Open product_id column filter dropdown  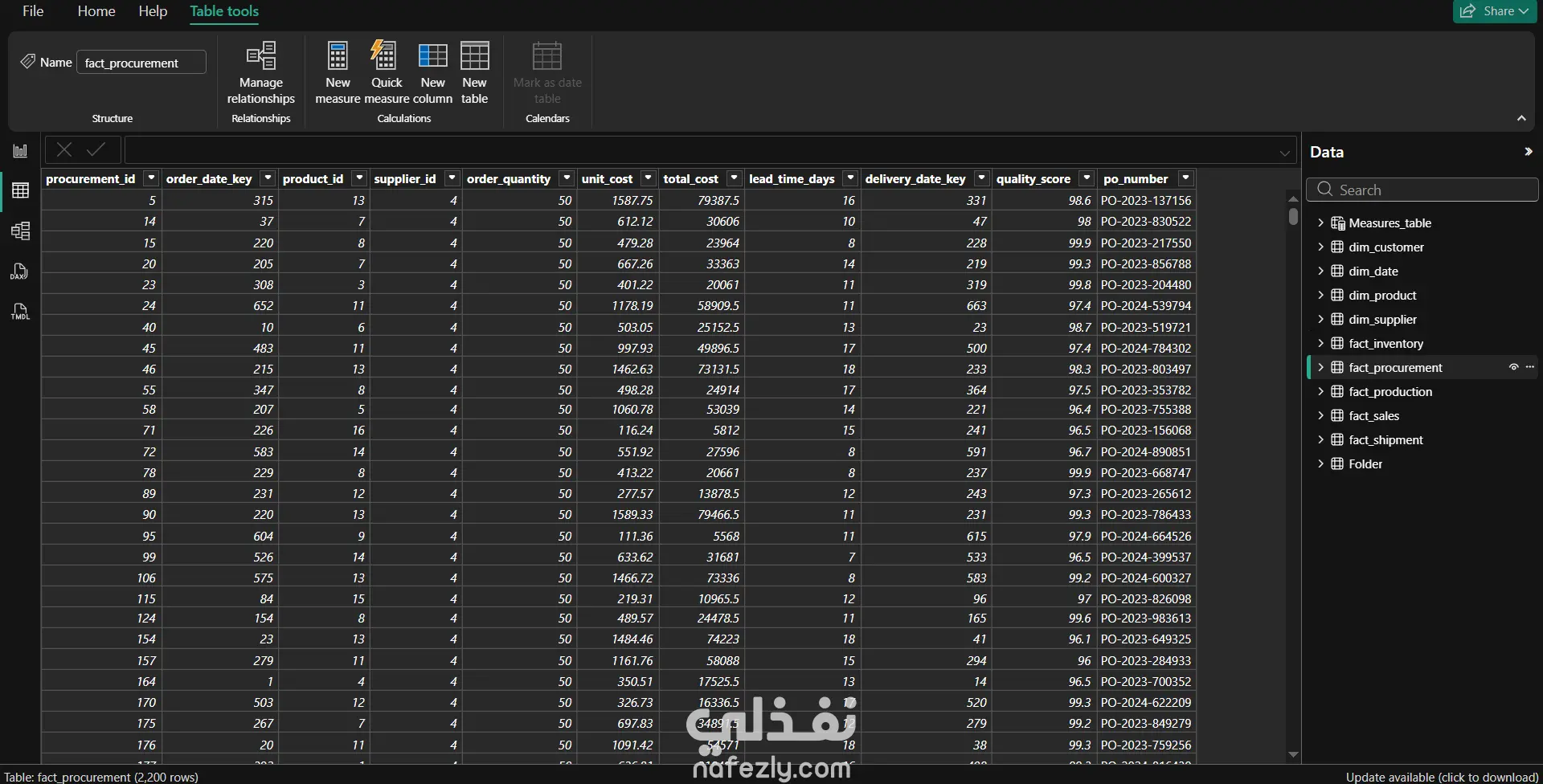pyautogui.click(x=359, y=178)
